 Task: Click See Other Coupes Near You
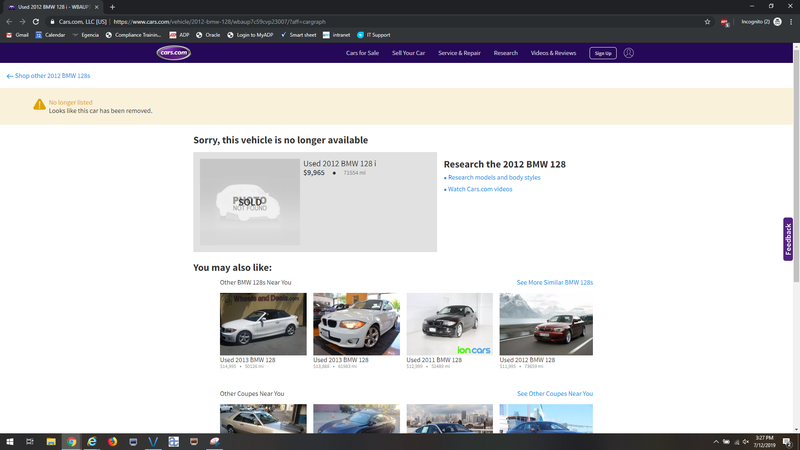(x=555, y=394)
